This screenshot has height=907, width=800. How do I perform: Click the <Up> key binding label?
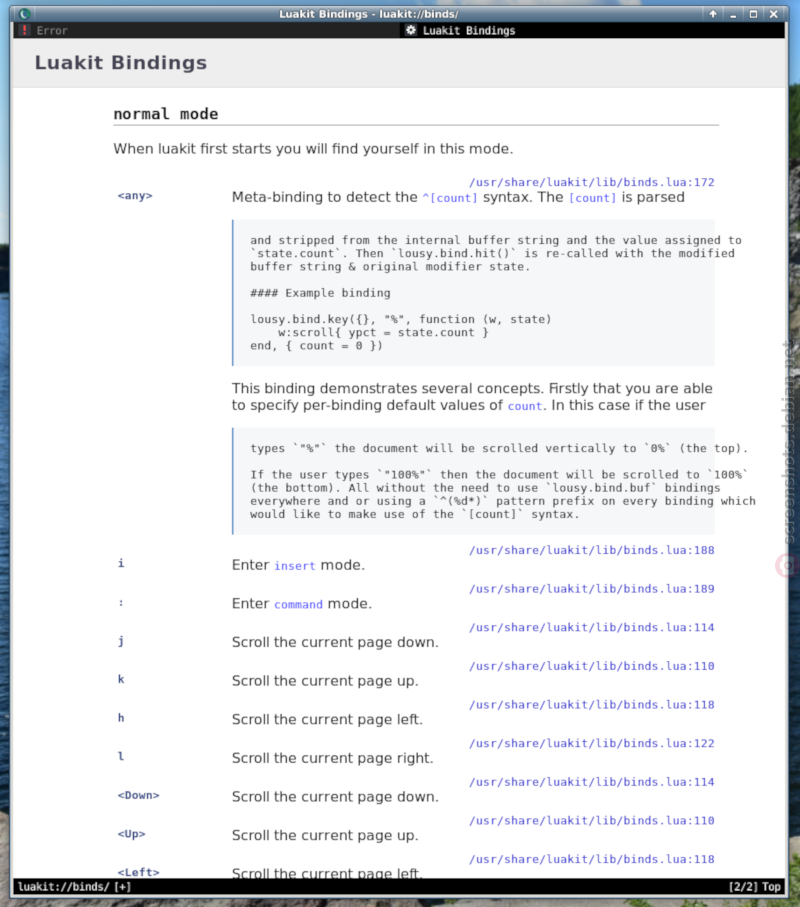(131, 834)
